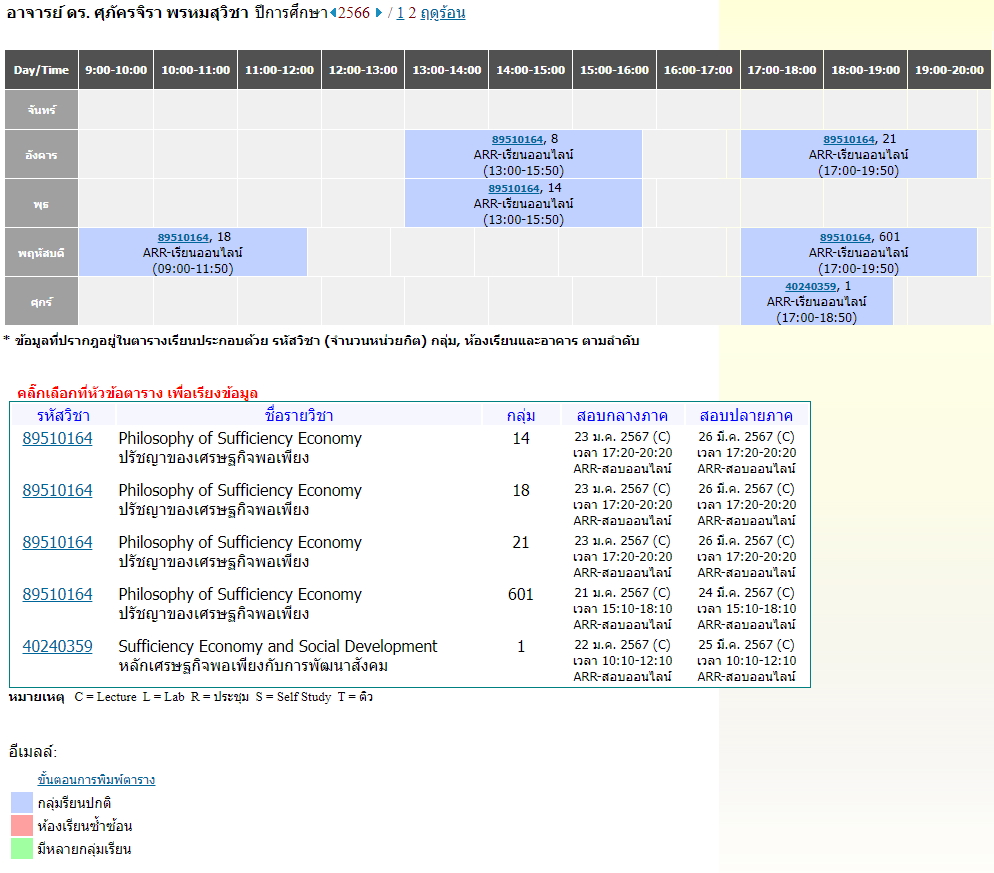Click the blue regular-group legend swatch
This screenshot has height=873, width=994.
(22, 803)
